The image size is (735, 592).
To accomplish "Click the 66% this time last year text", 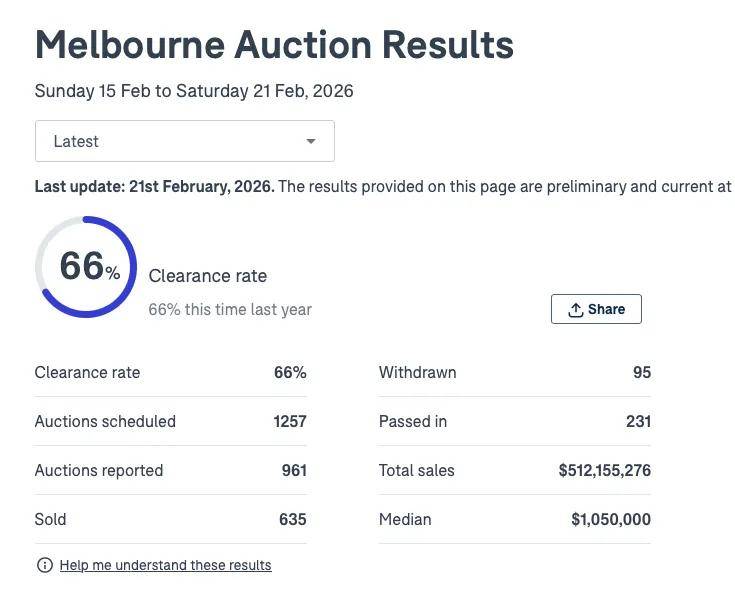I will tap(230, 310).
